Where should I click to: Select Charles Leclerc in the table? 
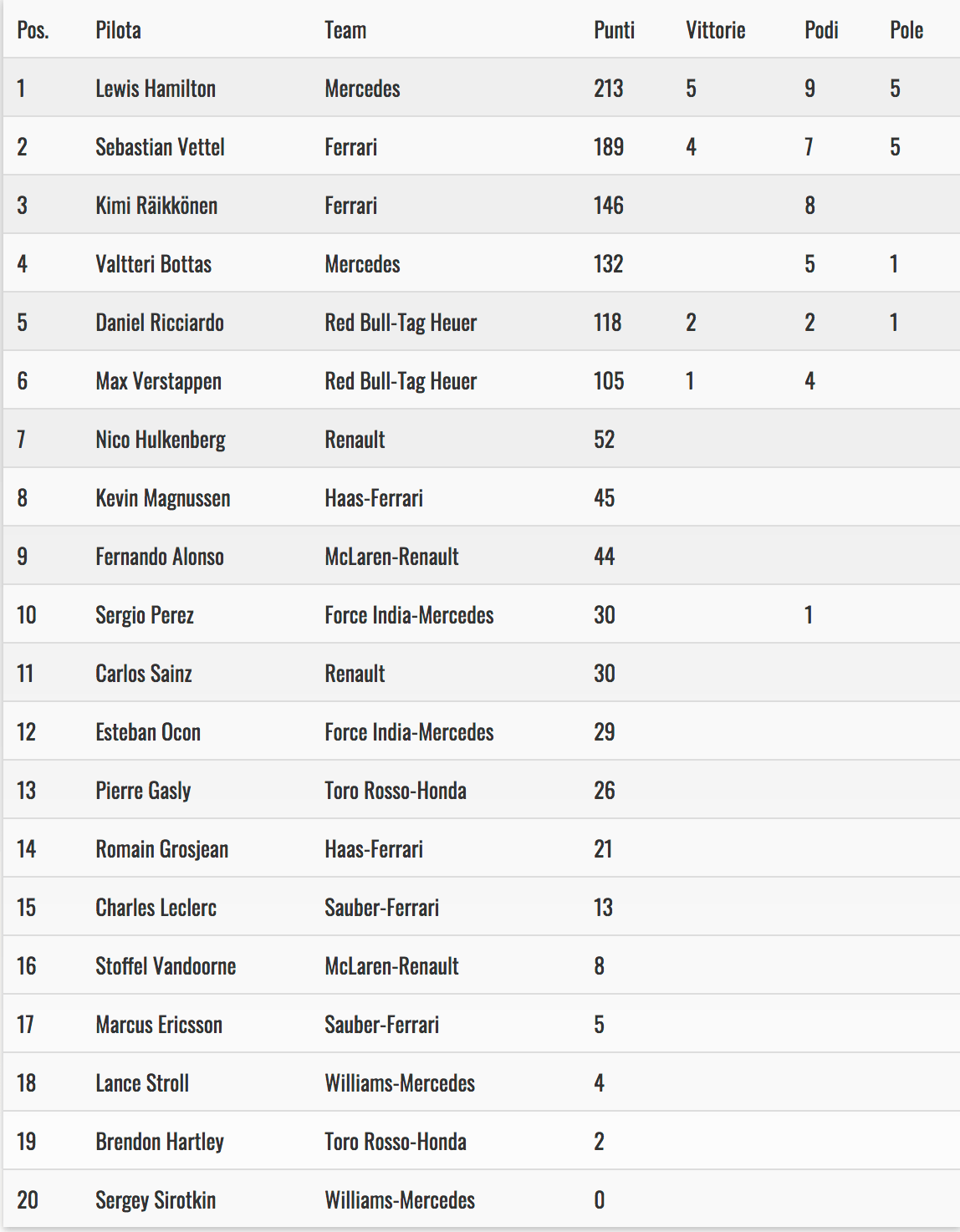[156, 908]
